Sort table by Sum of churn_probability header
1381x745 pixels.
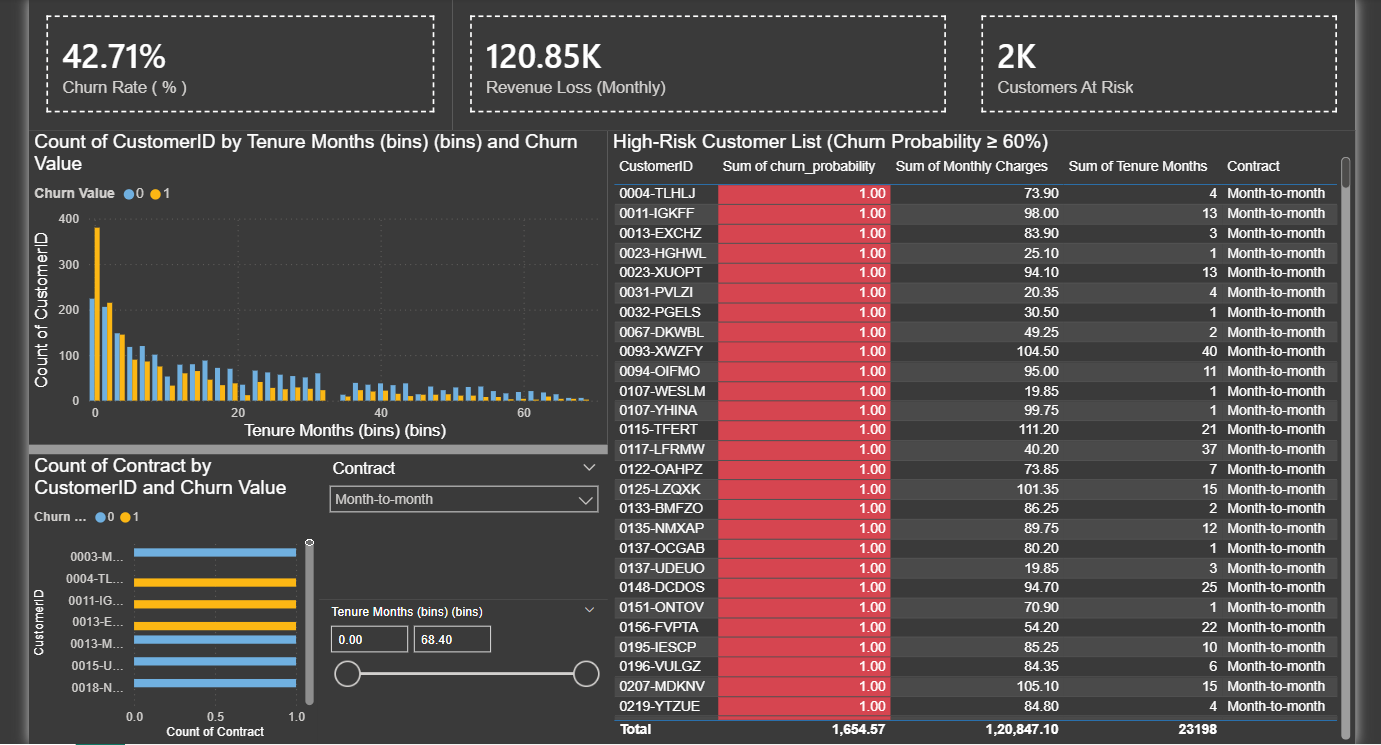[800, 166]
